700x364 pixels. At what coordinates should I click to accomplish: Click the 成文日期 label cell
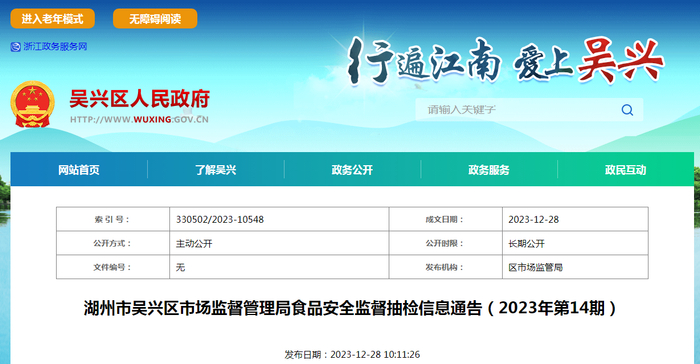pyautogui.click(x=446, y=219)
